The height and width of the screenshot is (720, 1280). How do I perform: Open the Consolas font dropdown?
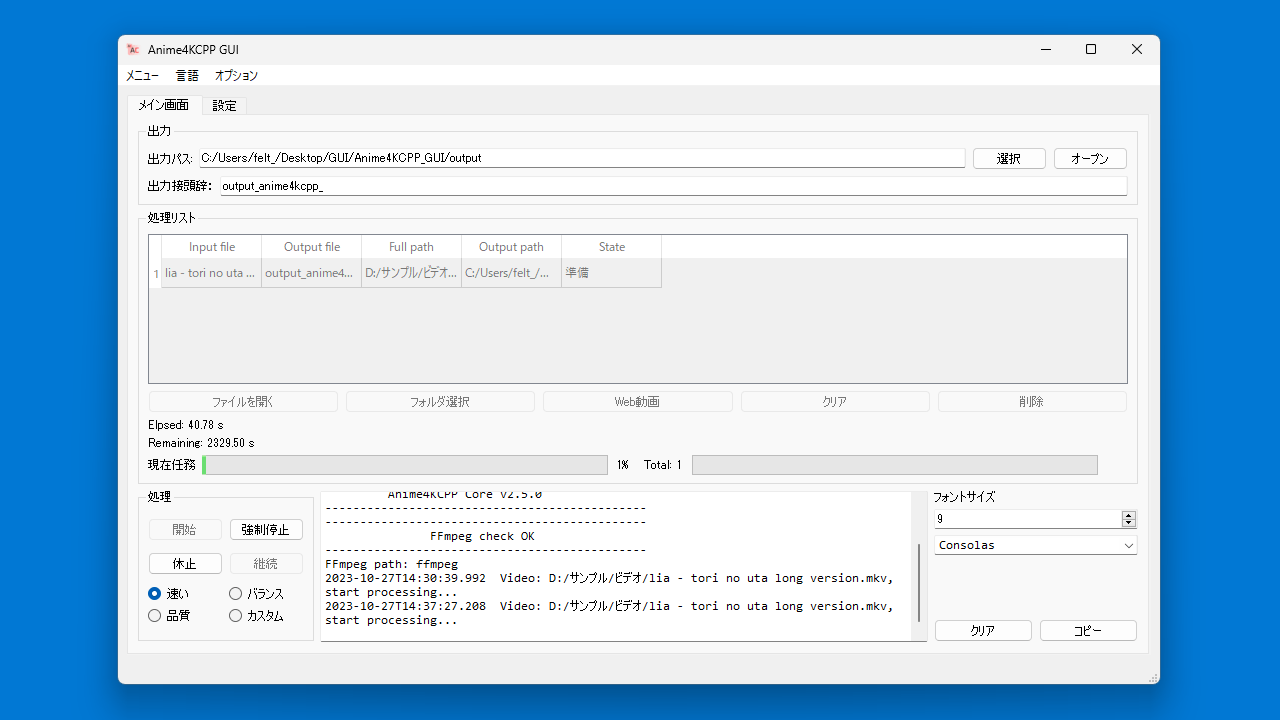1036,545
